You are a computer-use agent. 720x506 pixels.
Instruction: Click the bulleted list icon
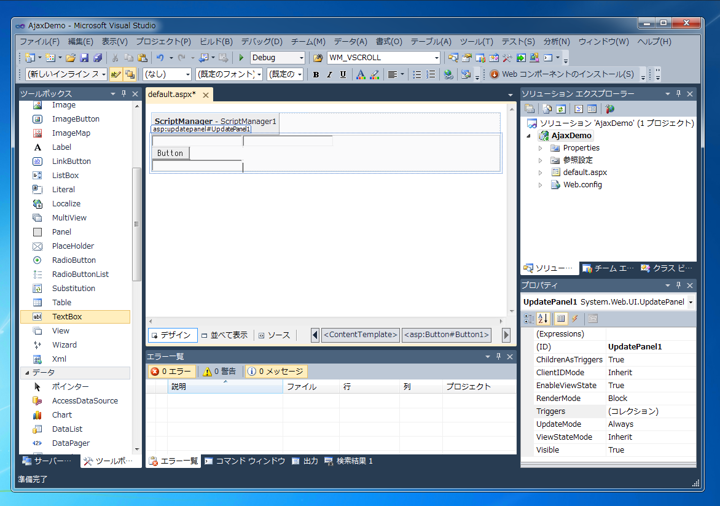[417, 74]
